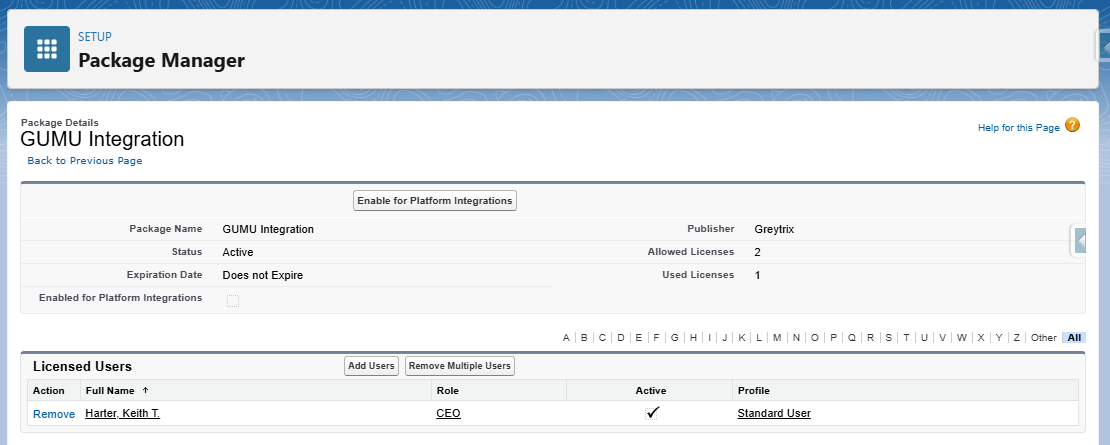Filter users by letter I

(709, 337)
